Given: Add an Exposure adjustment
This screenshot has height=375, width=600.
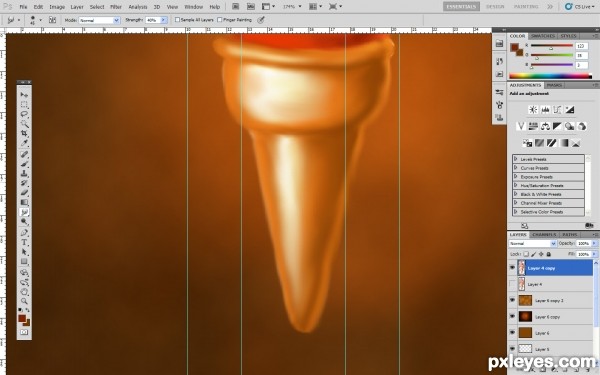Looking at the screenshot, I should pos(570,110).
